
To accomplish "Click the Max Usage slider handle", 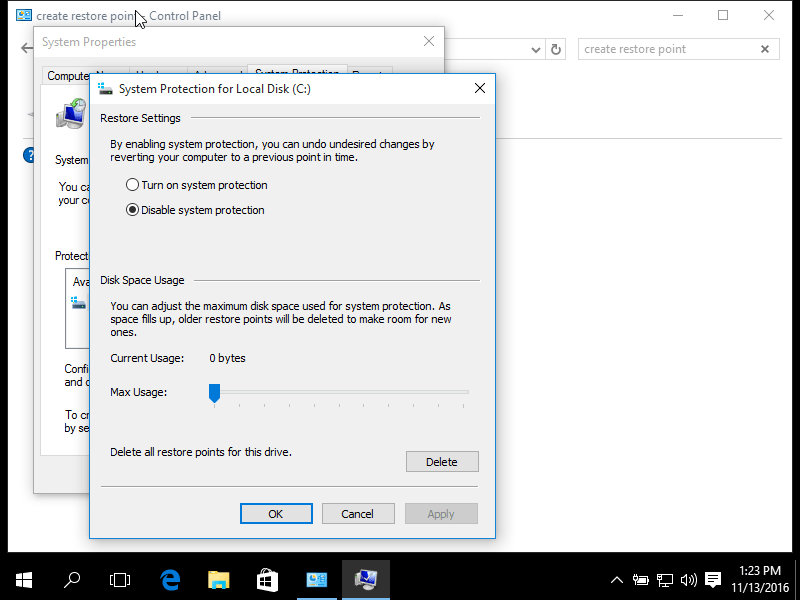I will point(214,393).
